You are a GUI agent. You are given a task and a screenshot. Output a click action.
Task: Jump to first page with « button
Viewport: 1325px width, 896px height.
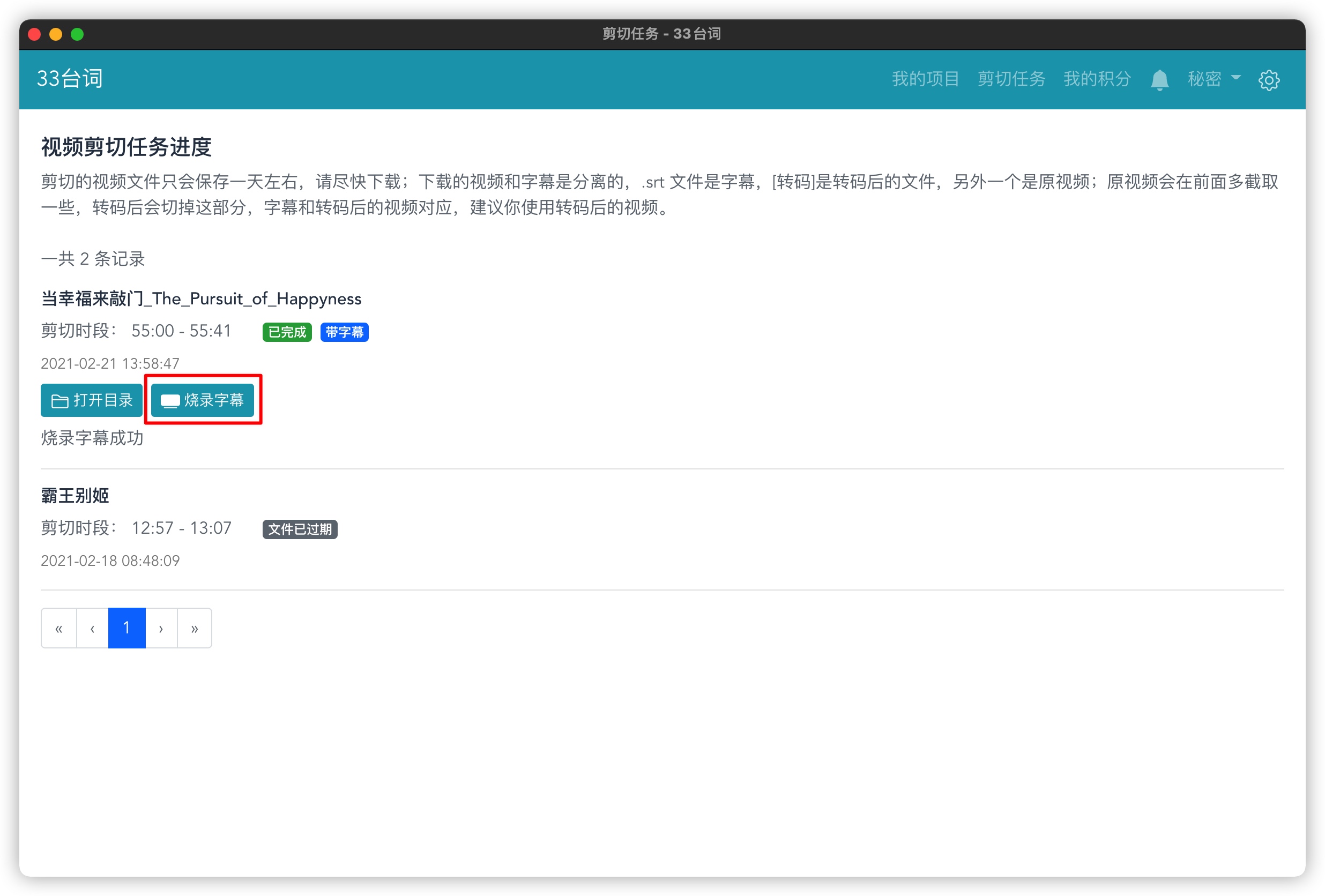click(59, 628)
